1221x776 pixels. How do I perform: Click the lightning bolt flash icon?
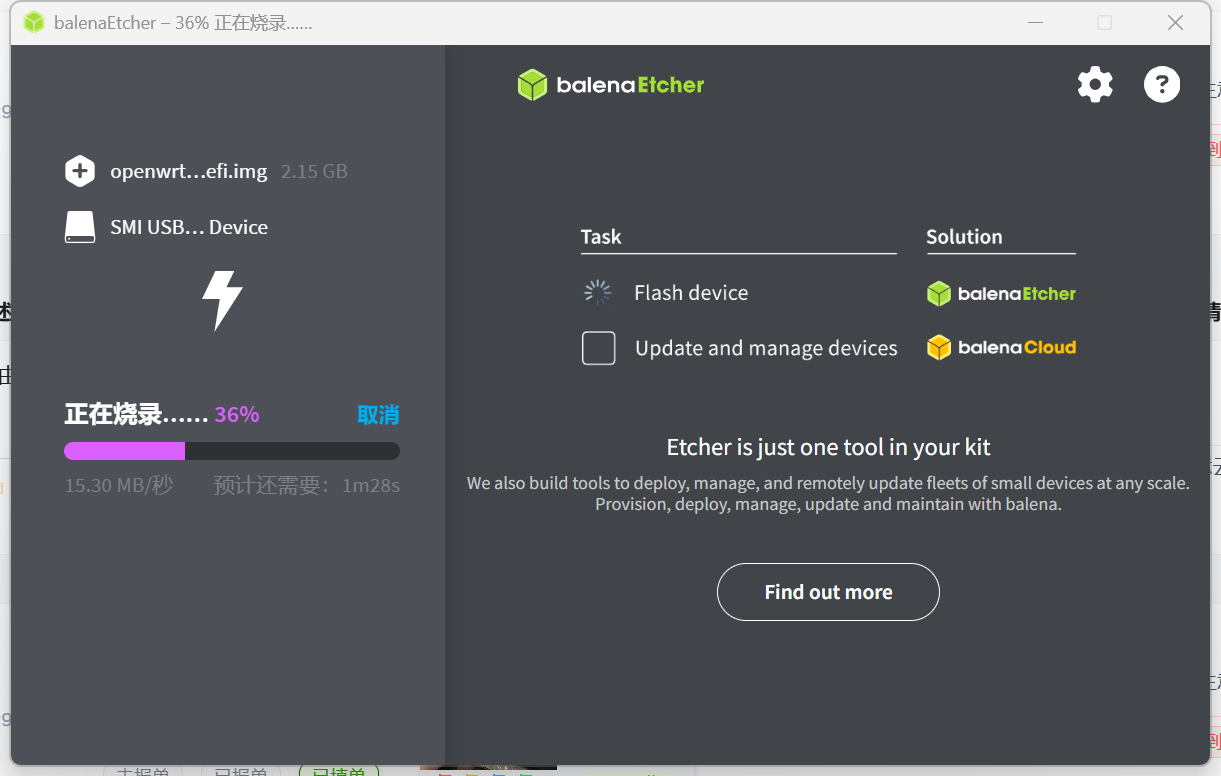[x=222, y=300]
